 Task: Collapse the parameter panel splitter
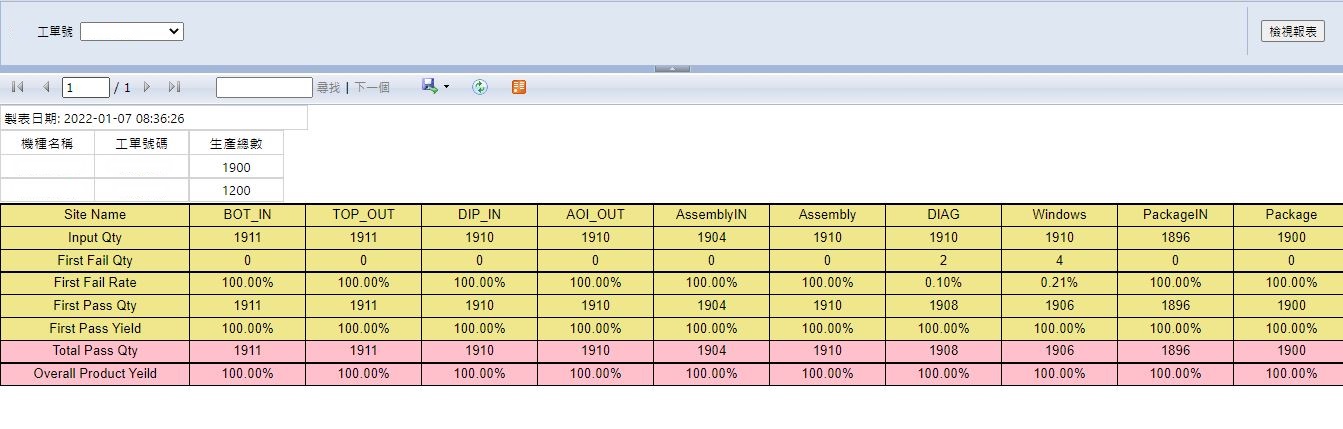(672, 68)
